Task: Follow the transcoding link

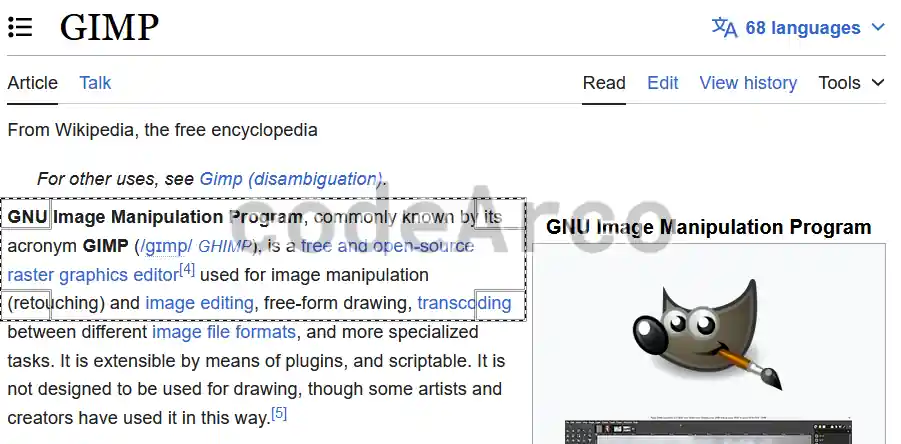Action: [x=464, y=303]
